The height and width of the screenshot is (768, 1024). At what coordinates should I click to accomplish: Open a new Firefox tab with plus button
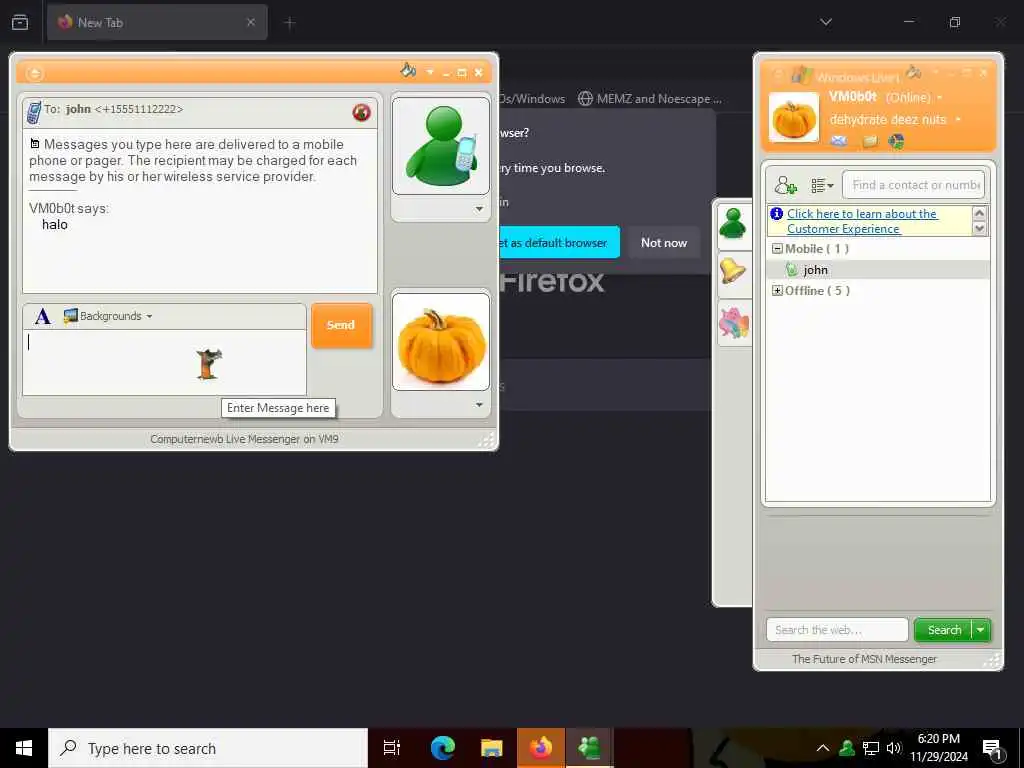point(290,23)
